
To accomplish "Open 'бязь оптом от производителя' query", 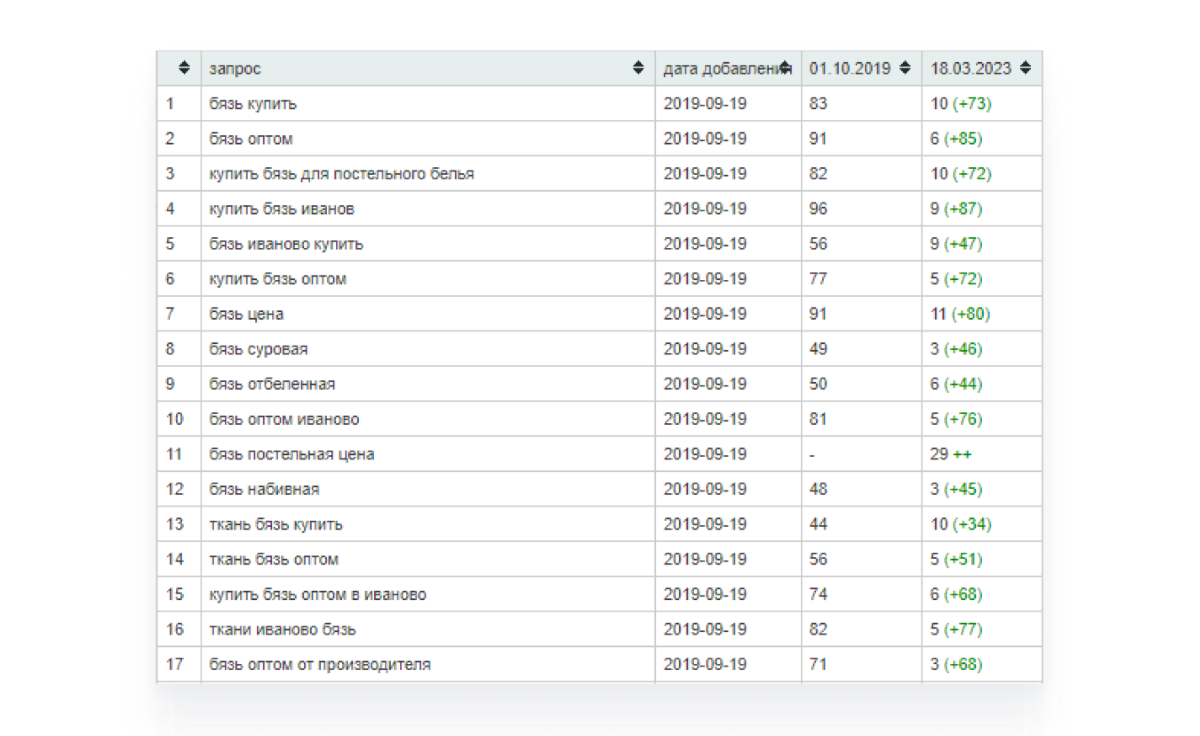I will (x=320, y=664).
